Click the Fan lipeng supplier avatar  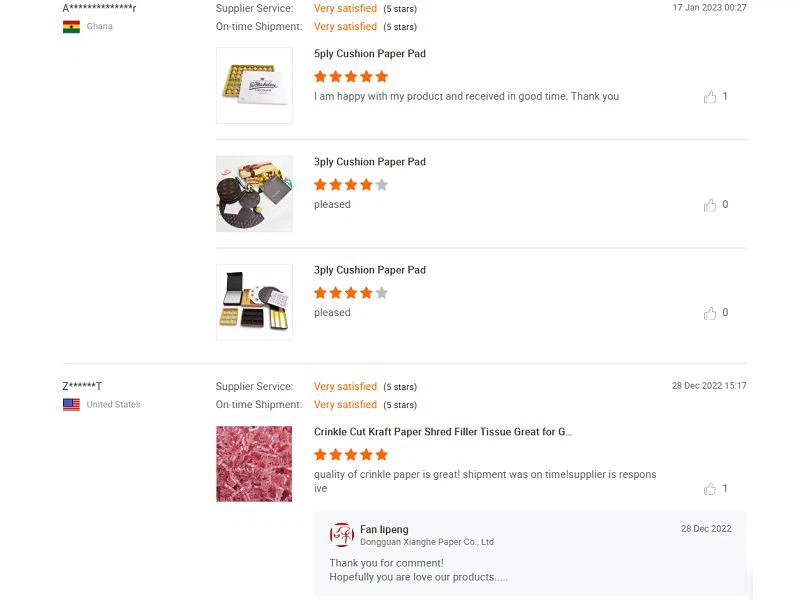point(342,534)
